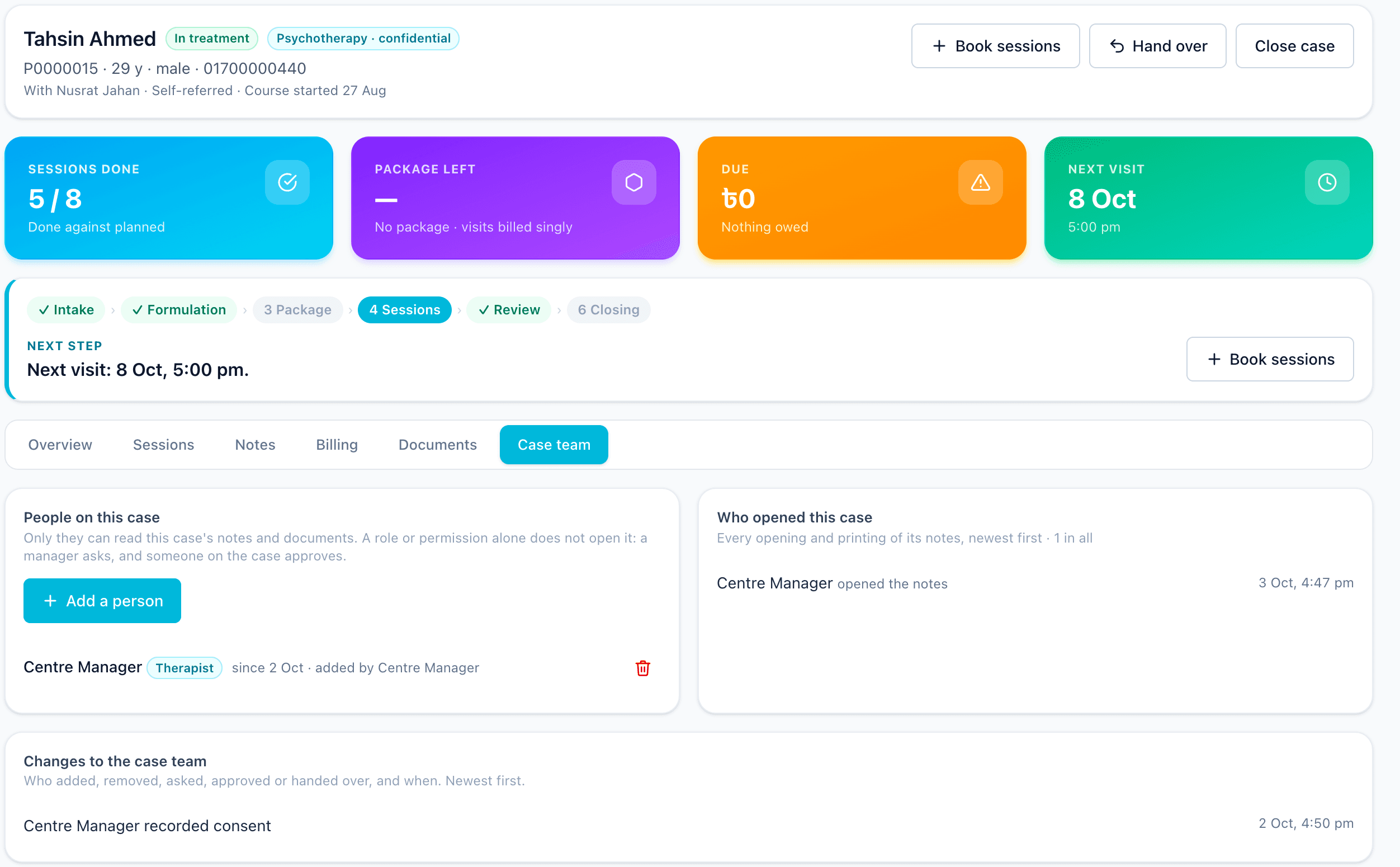
Task: Open the Notes tab
Action: (x=255, y=445)
